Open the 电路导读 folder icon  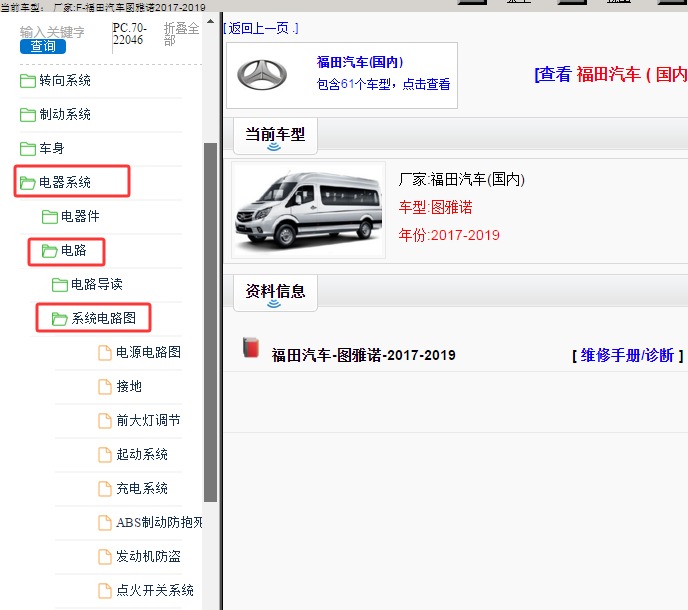click(60, 284)
